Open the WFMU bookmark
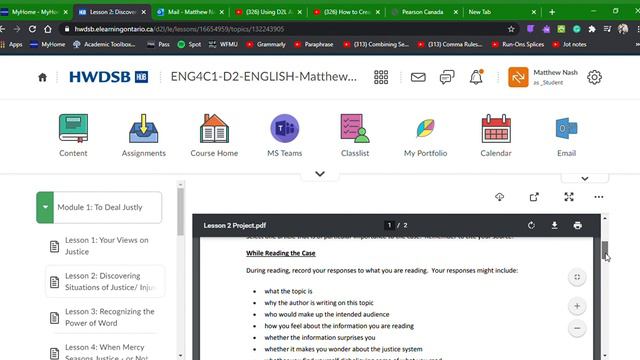Viewport: 640px width, 360px height. click(223, 44)
